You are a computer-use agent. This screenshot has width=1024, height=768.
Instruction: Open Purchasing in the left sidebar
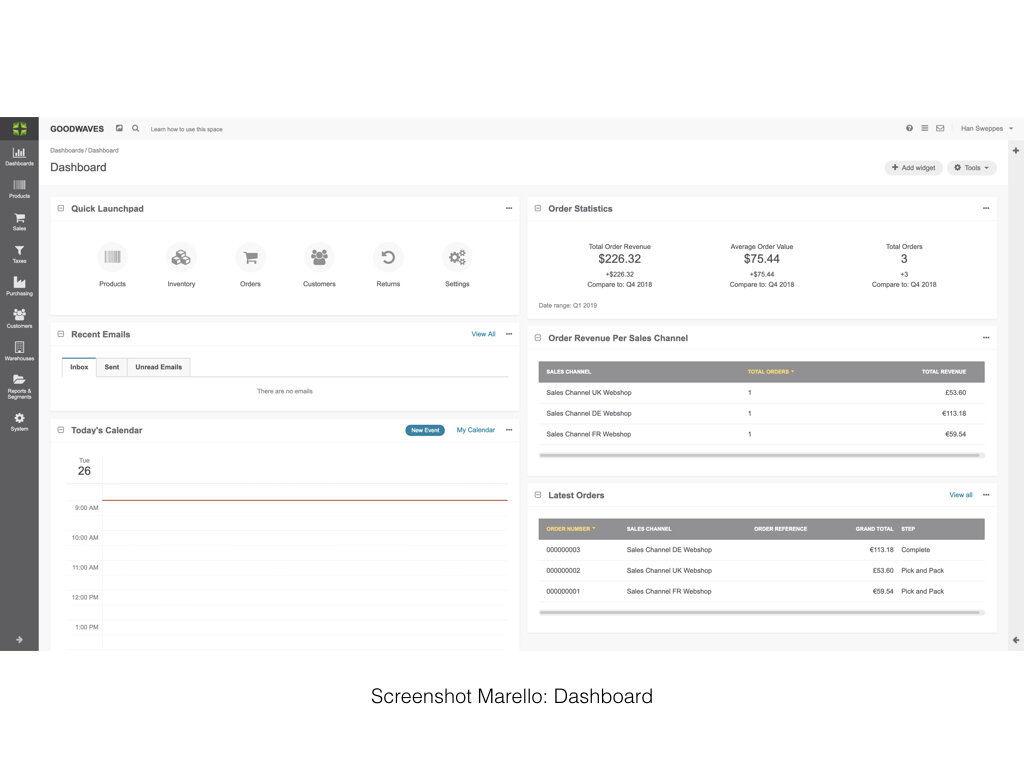coord(19,285)
